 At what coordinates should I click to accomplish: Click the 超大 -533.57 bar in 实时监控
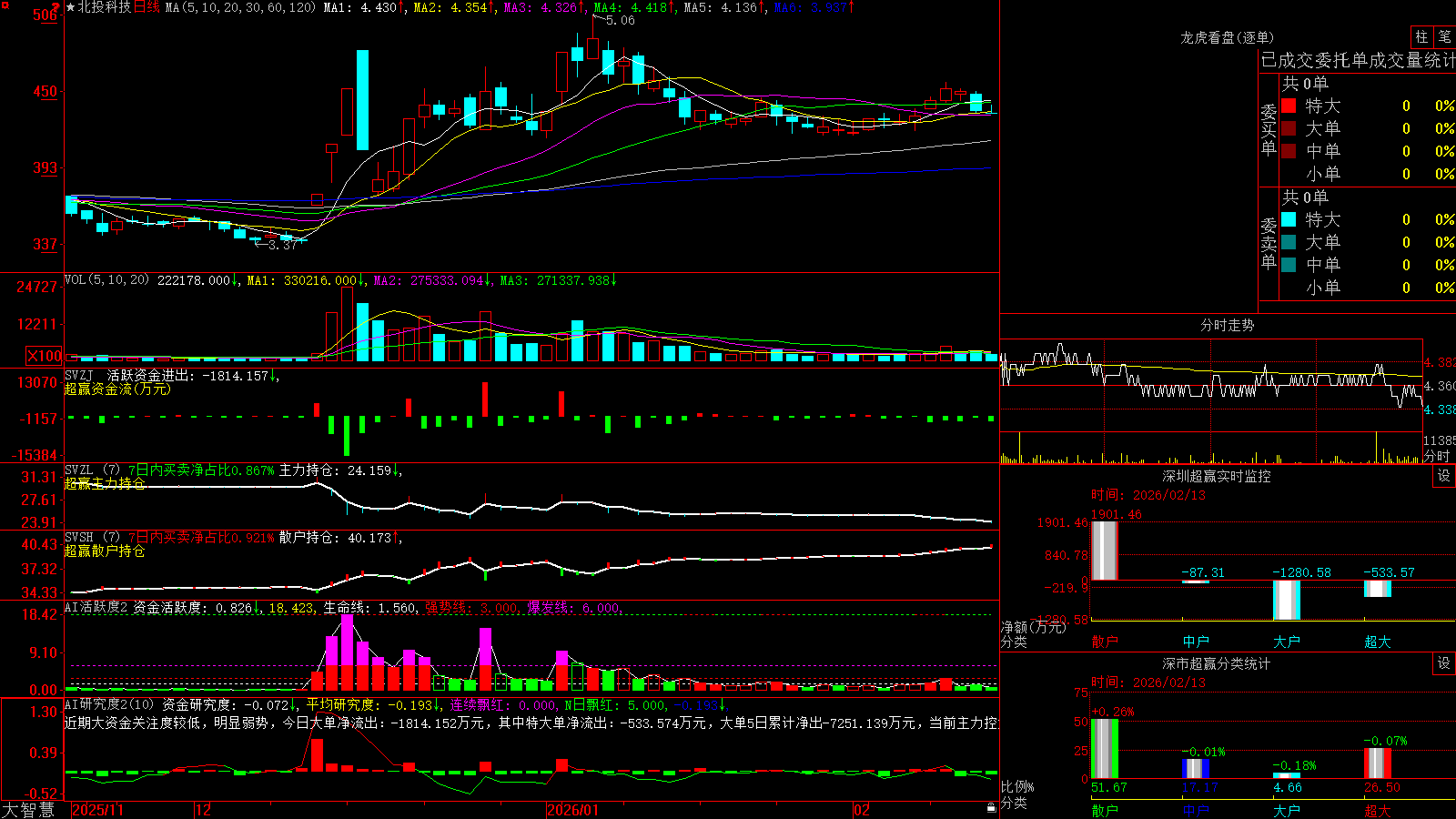tap(1378, 589)
